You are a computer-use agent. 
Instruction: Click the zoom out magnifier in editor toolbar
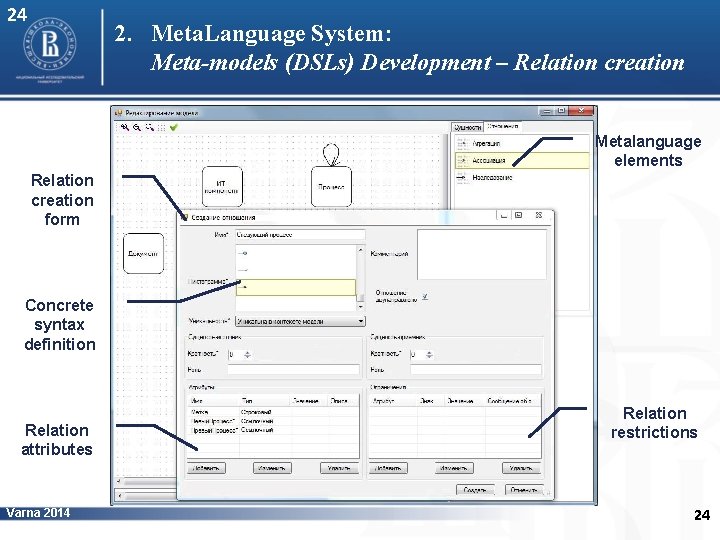click(x=137, y=127)
